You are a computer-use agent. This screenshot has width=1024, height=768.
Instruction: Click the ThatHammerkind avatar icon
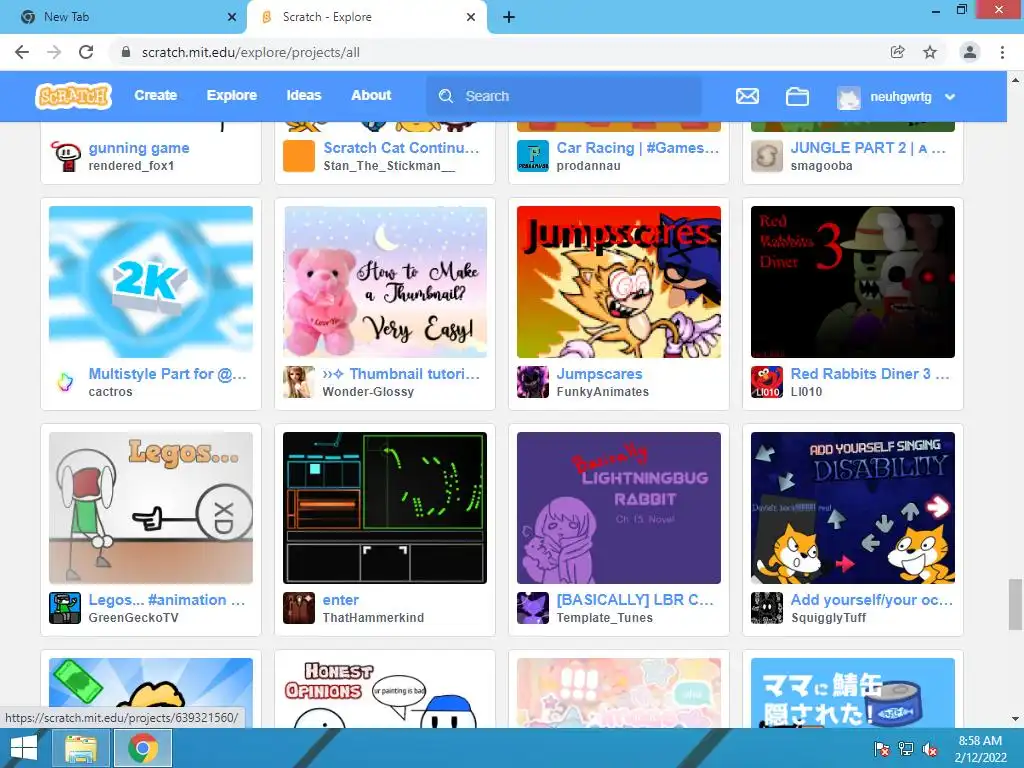299,608
